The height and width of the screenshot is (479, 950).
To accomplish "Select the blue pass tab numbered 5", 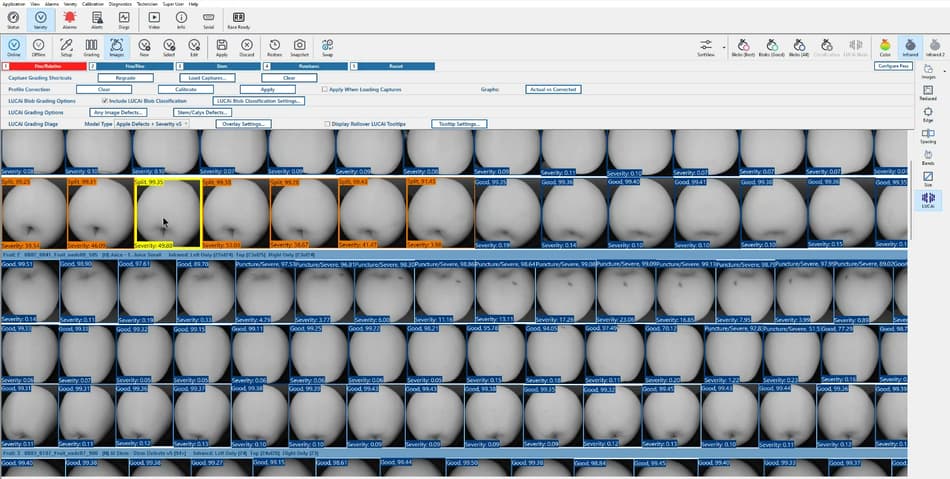I will point(393,66).
